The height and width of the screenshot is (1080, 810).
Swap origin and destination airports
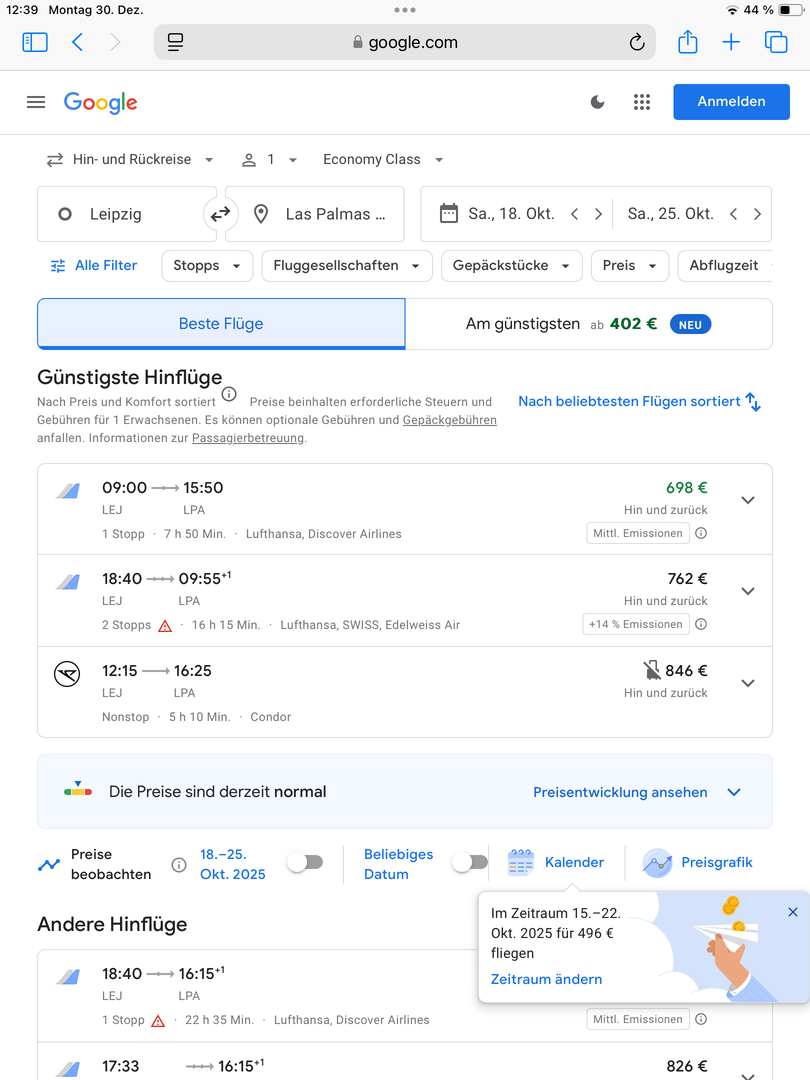pyautogui.click(x=220, y=214)
